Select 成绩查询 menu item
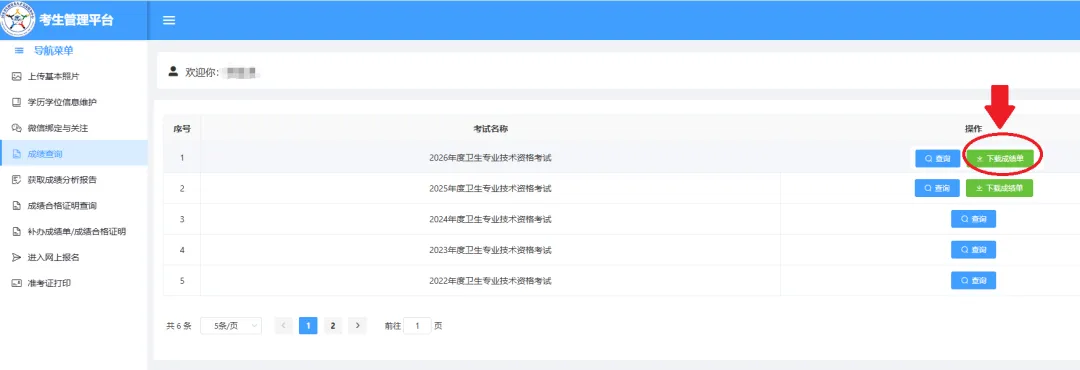 pos(74,154)
